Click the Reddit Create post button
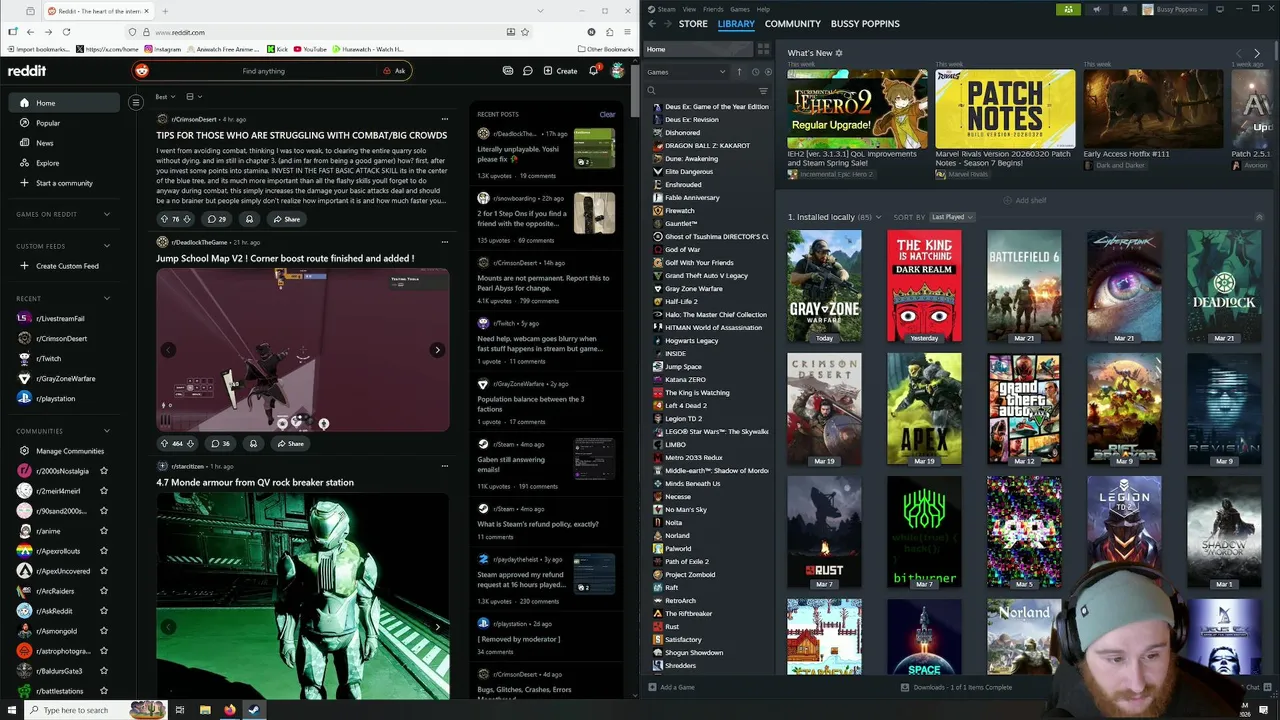Screen dimensions: 1280x720 tap(560, 71)
